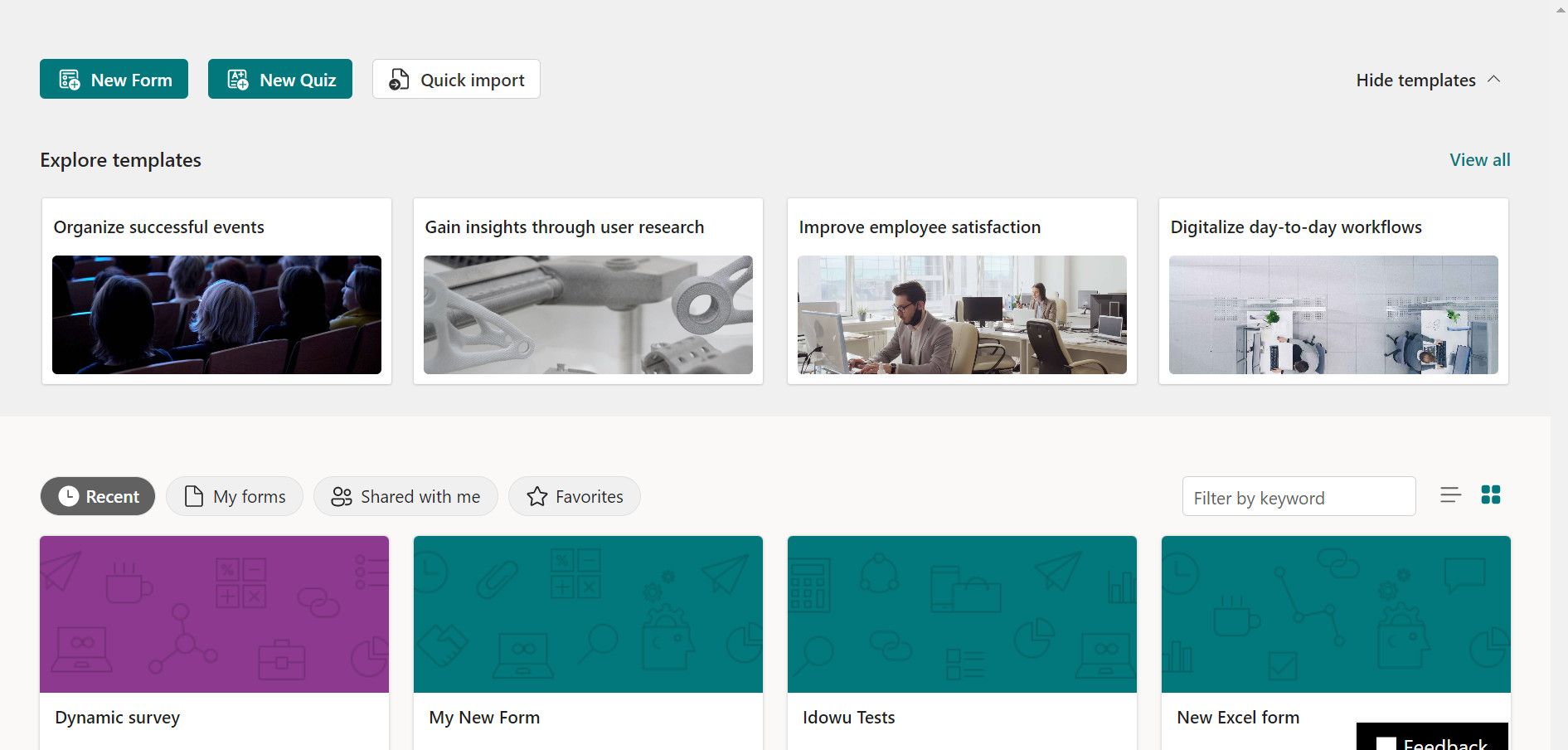1568x750 pixels.
Task: Click the Filter by keyword field
Action: tap(1299, 496)
